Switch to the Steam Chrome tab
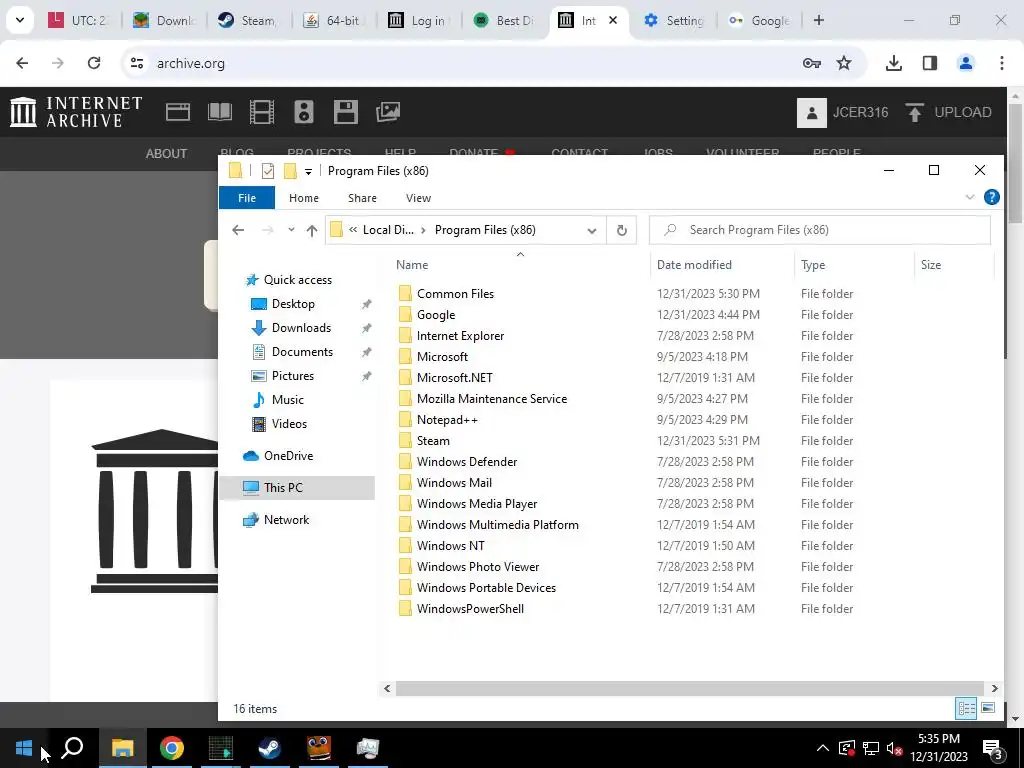 (x=247, y=20)
